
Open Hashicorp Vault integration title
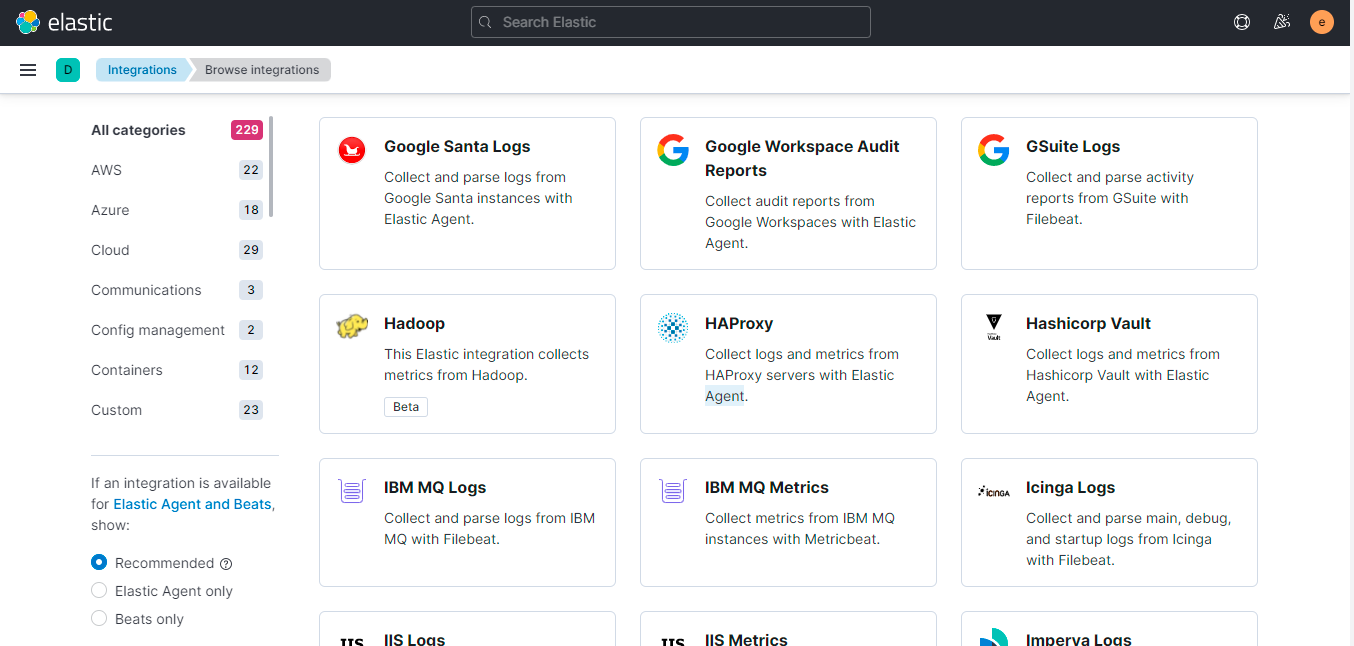tap(1088, 323)
